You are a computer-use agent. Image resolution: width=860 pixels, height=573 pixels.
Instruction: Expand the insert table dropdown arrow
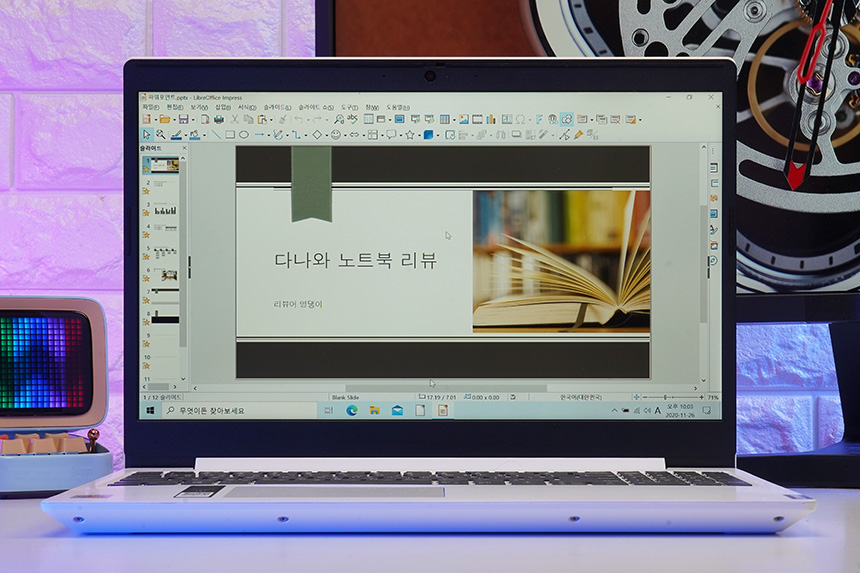pyautogui.click(x=454, y=120)
